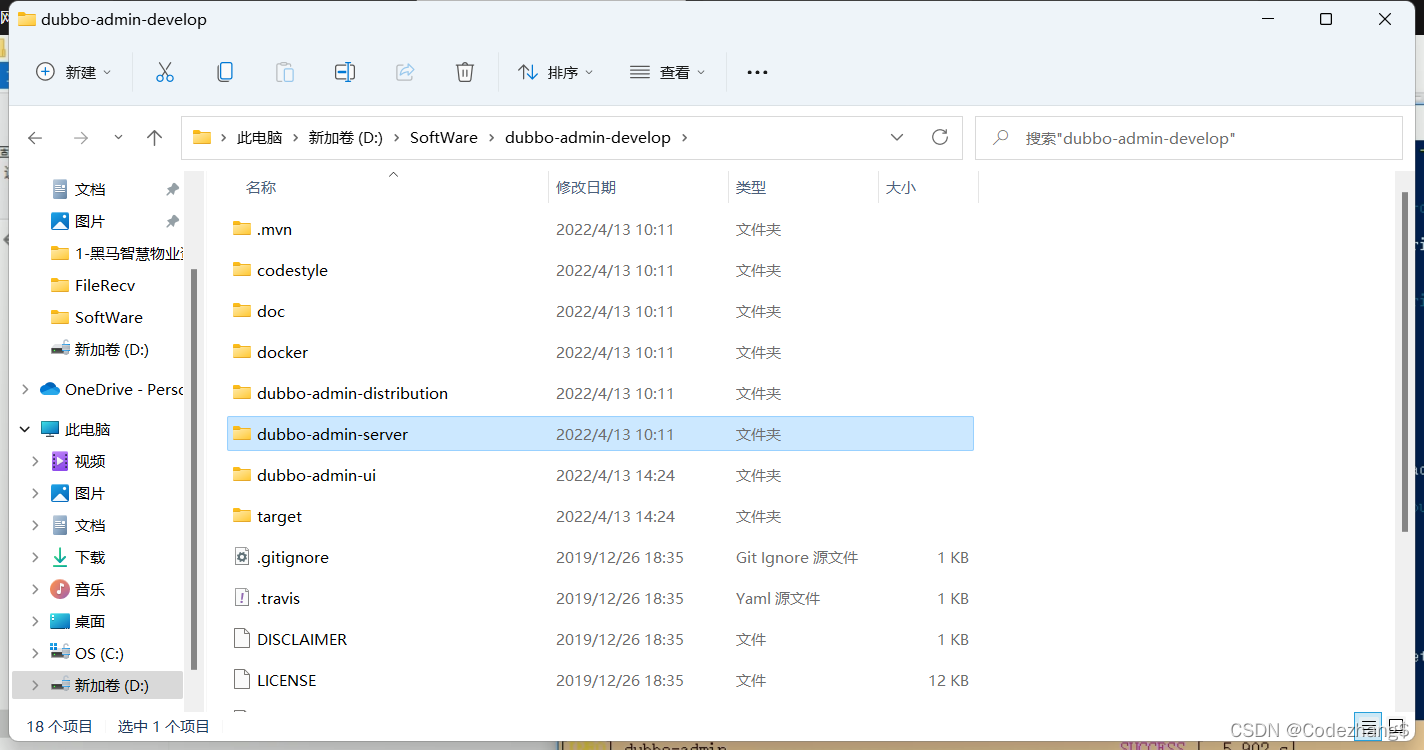Viewport: 1424px width, 750px height.
Task: Collapse the 此电脑 tree node
Action: click(x=25, y=429)
